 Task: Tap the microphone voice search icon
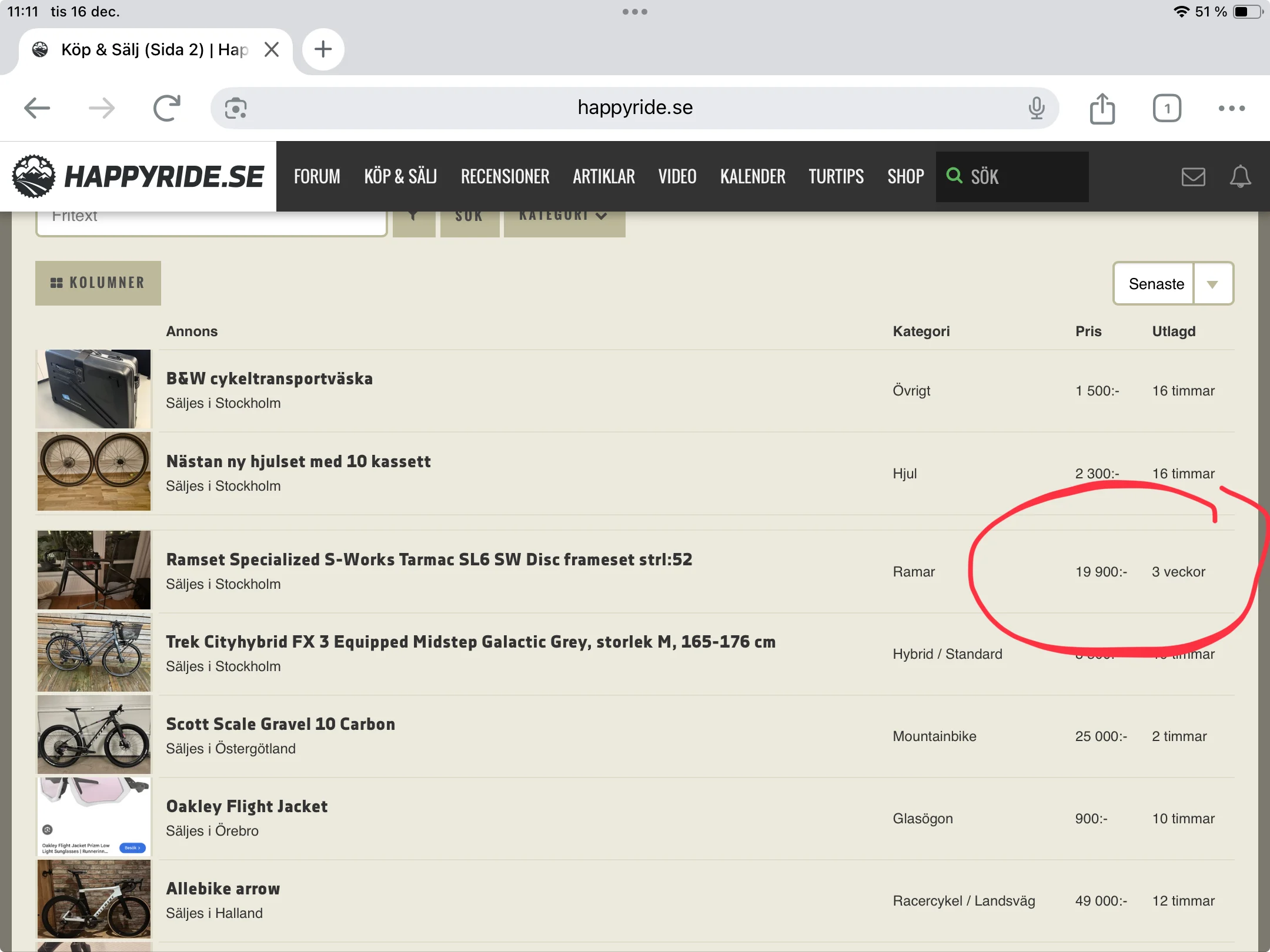[x=1037, y=108]
